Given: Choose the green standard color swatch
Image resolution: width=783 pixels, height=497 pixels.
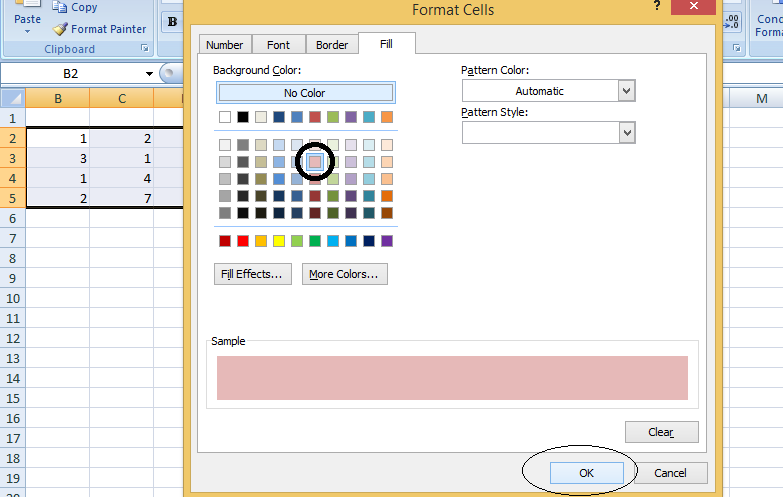Looking at the screenshot, I should (x=315, y=241).
